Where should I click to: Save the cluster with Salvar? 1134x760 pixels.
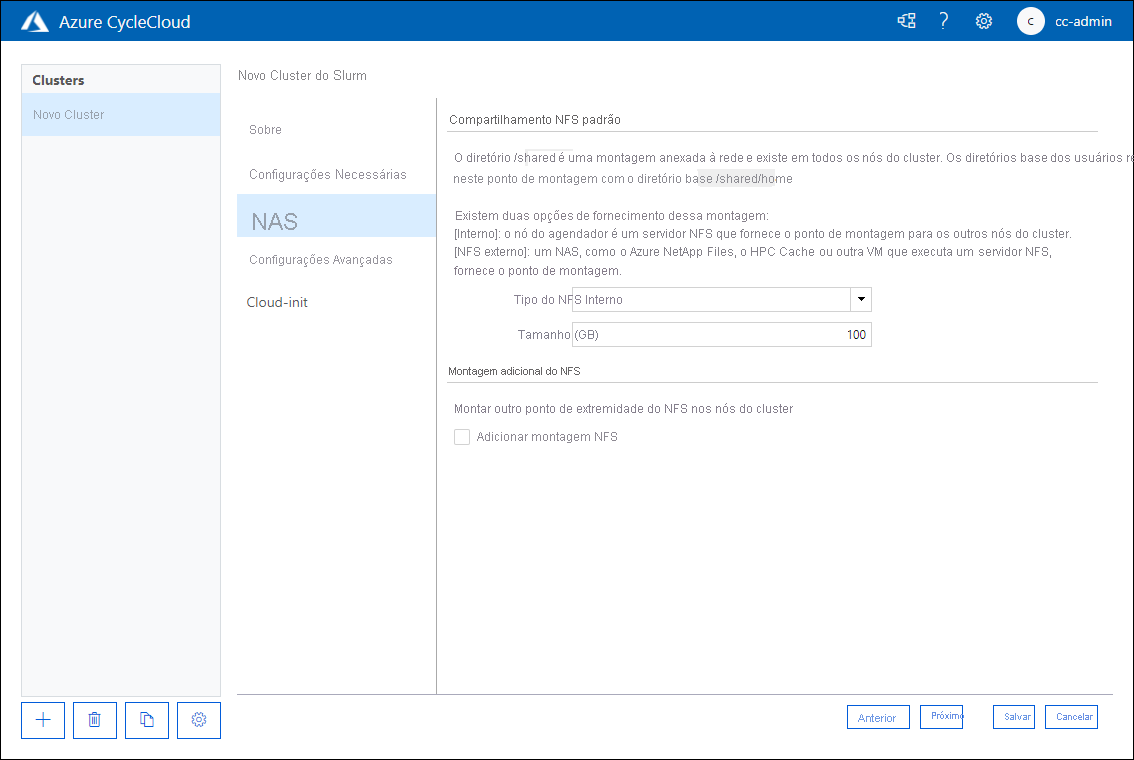(1013, 716)
